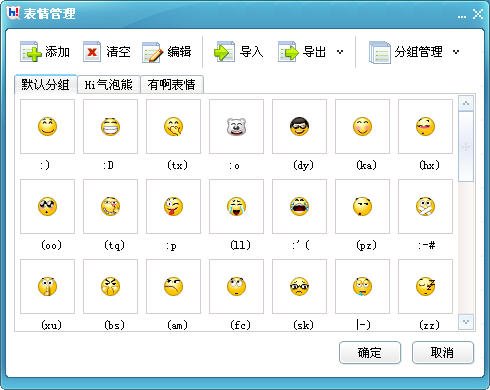This screenshot has height=390, width=490.
Task: Click the 编辑 (edit) toolbar button
Action: (167, 52)
